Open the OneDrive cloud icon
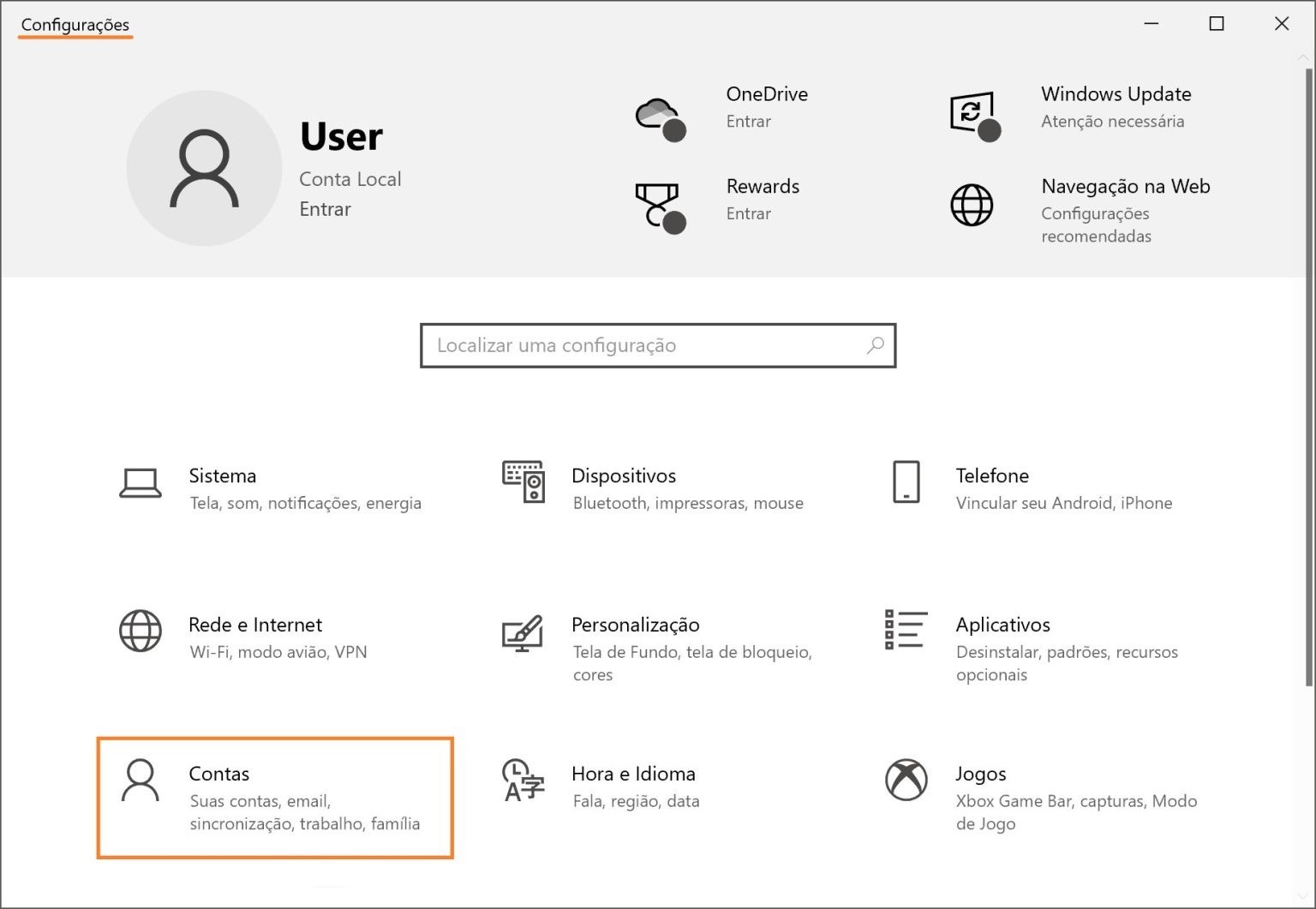 click(x=661, y=118)
